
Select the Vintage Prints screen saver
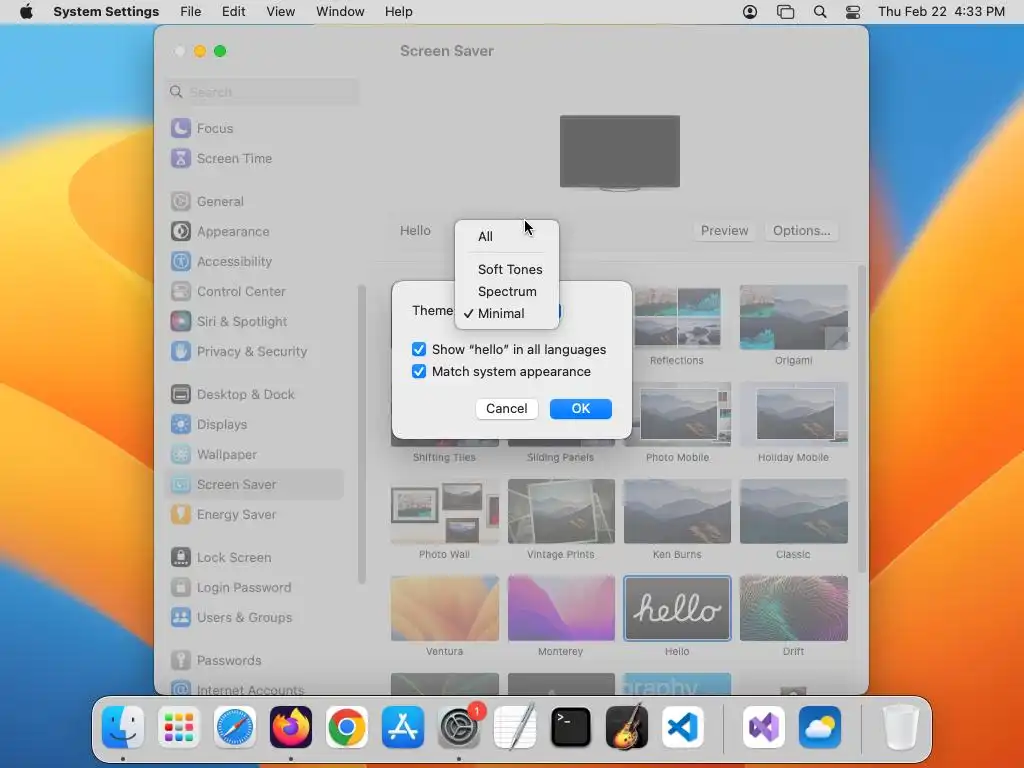tap(561, 511)
